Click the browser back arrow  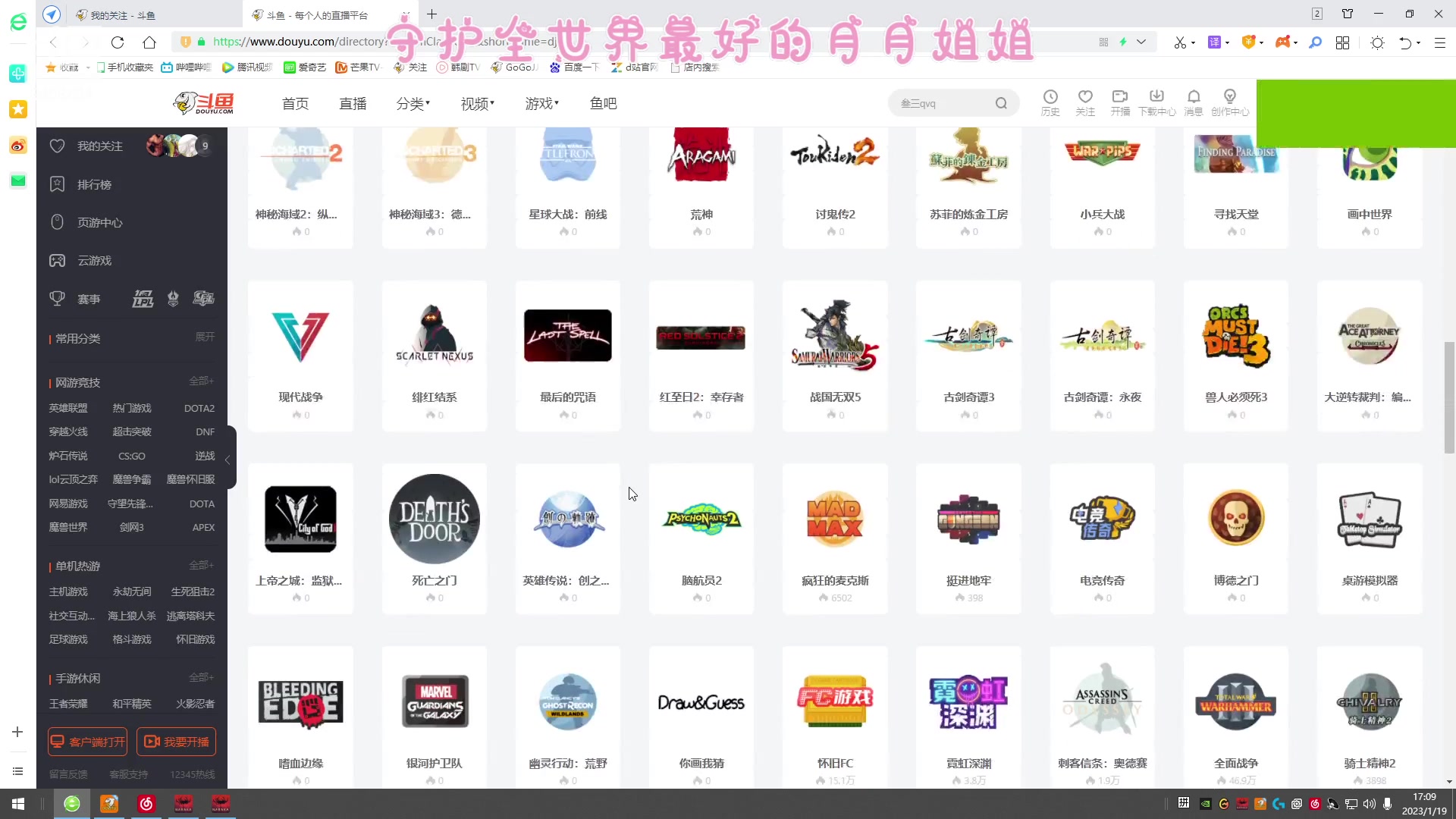coord(53,42)
